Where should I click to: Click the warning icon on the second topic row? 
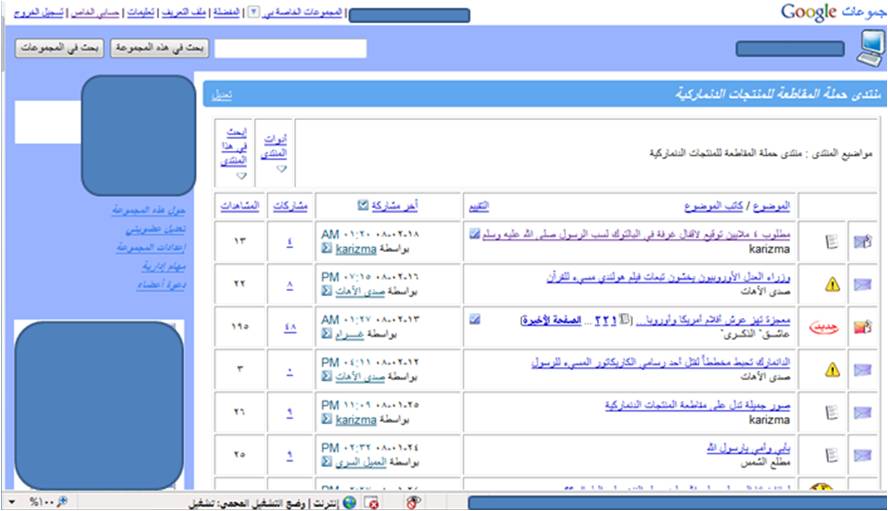832,284
